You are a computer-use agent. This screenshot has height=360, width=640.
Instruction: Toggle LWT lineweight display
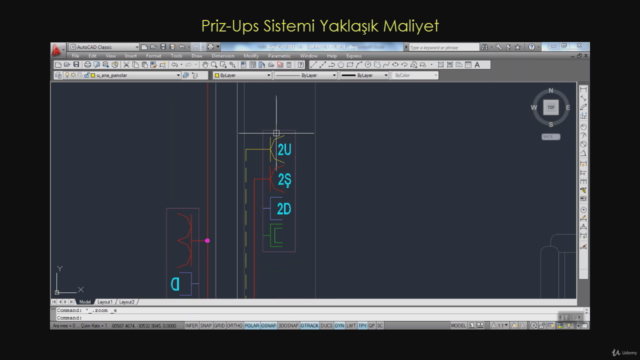pos(351,326)
